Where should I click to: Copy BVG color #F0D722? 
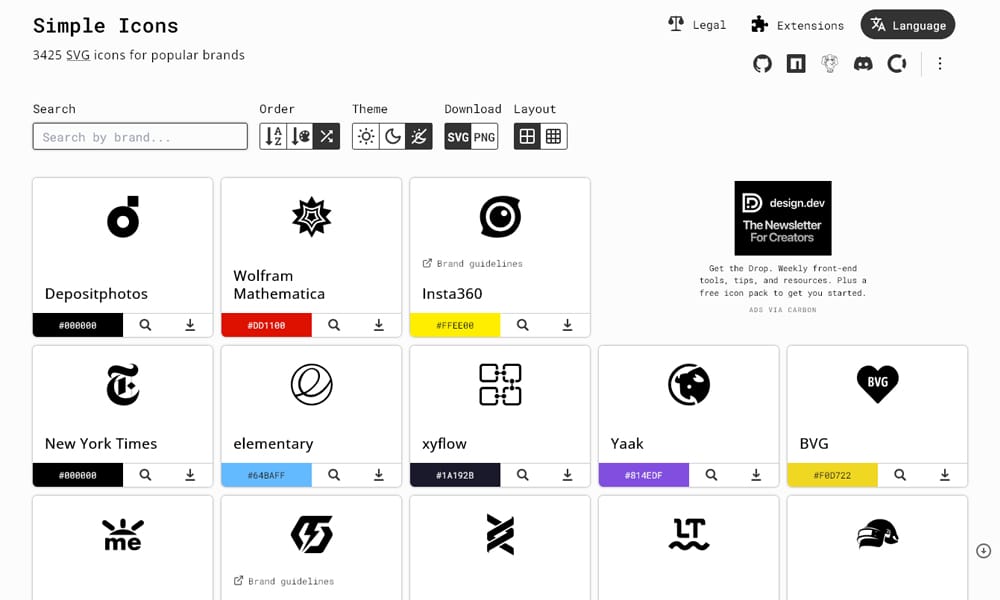tap(832, 475)
